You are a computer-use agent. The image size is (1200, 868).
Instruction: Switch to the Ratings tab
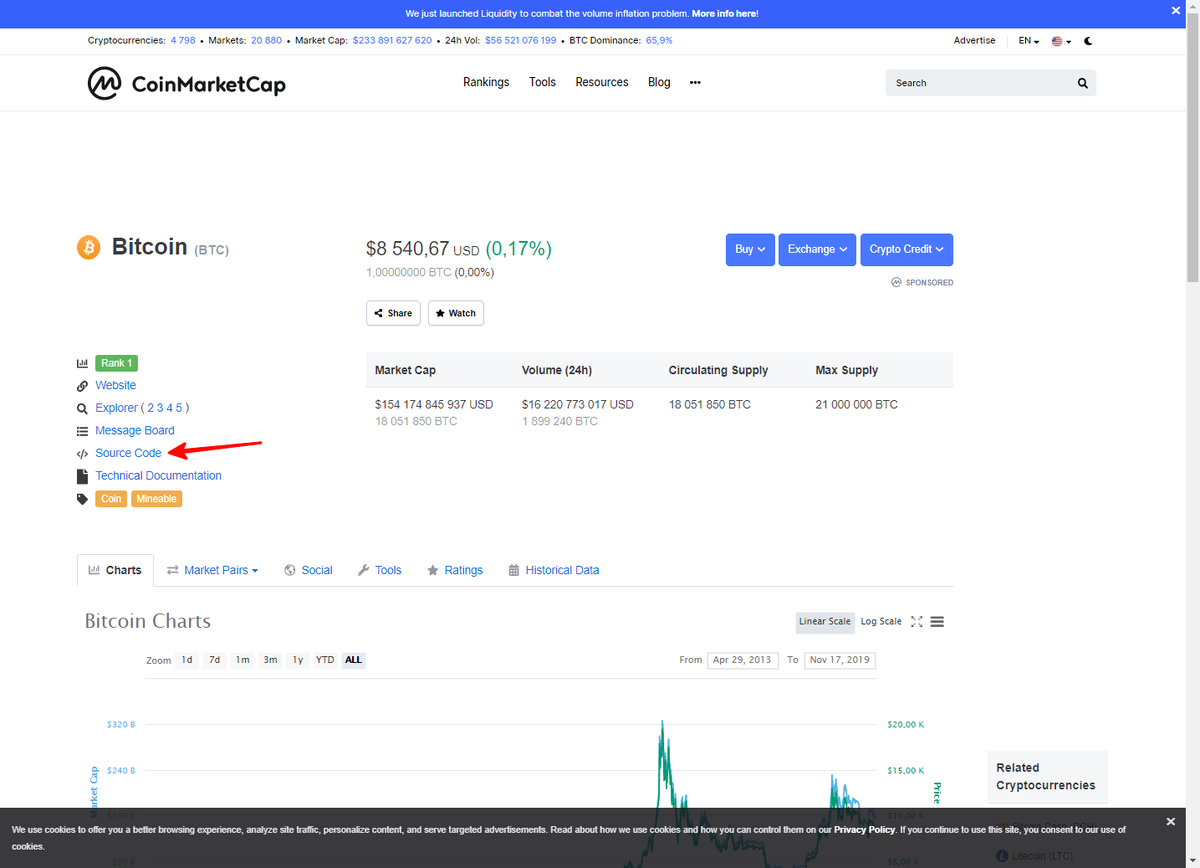tap(455, 570)
